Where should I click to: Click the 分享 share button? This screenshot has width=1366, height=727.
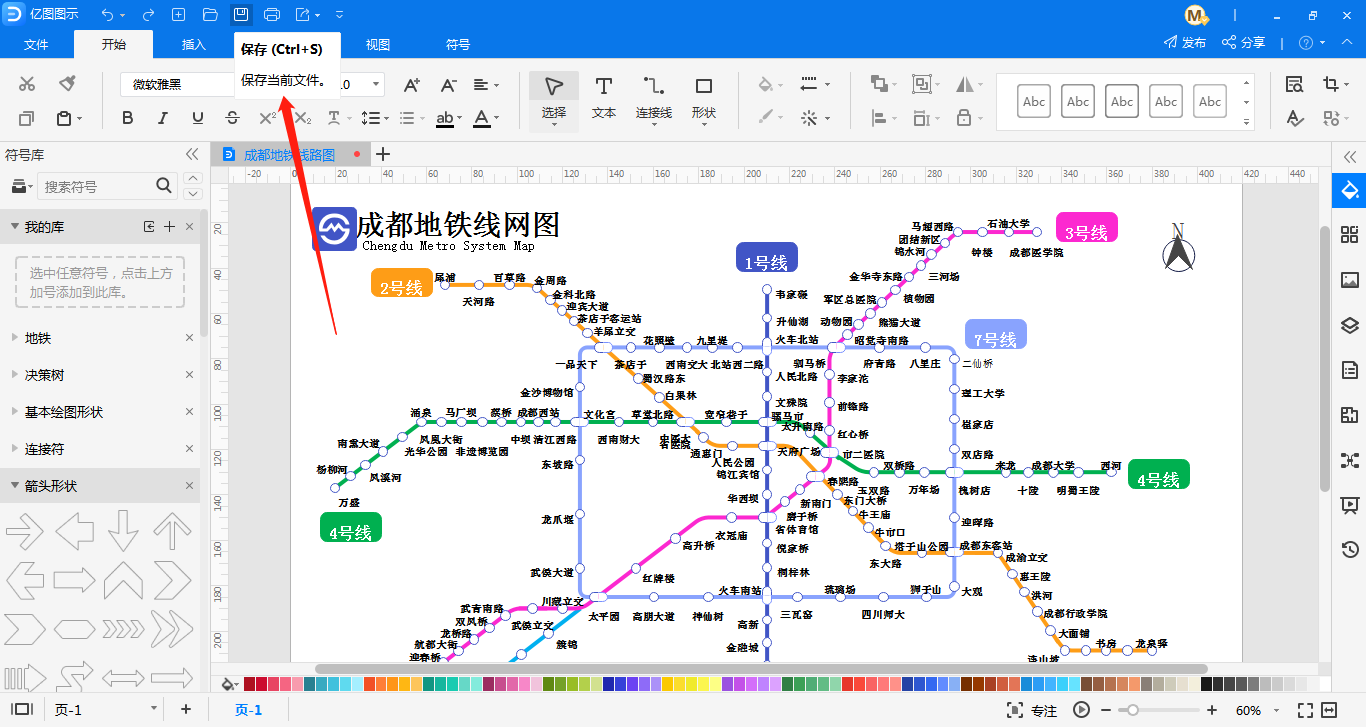tap(1244, 43)
